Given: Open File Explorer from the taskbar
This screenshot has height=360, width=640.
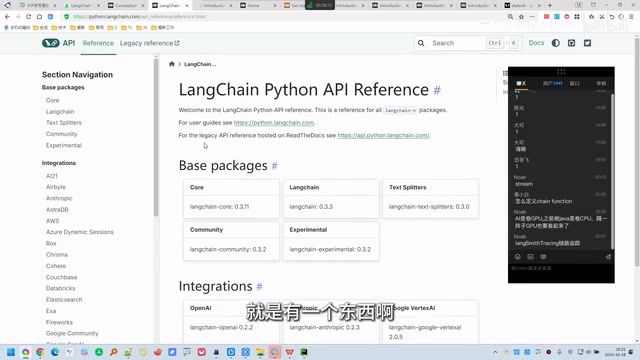Looking at the screenshot, I should click(x=260, y=352).
